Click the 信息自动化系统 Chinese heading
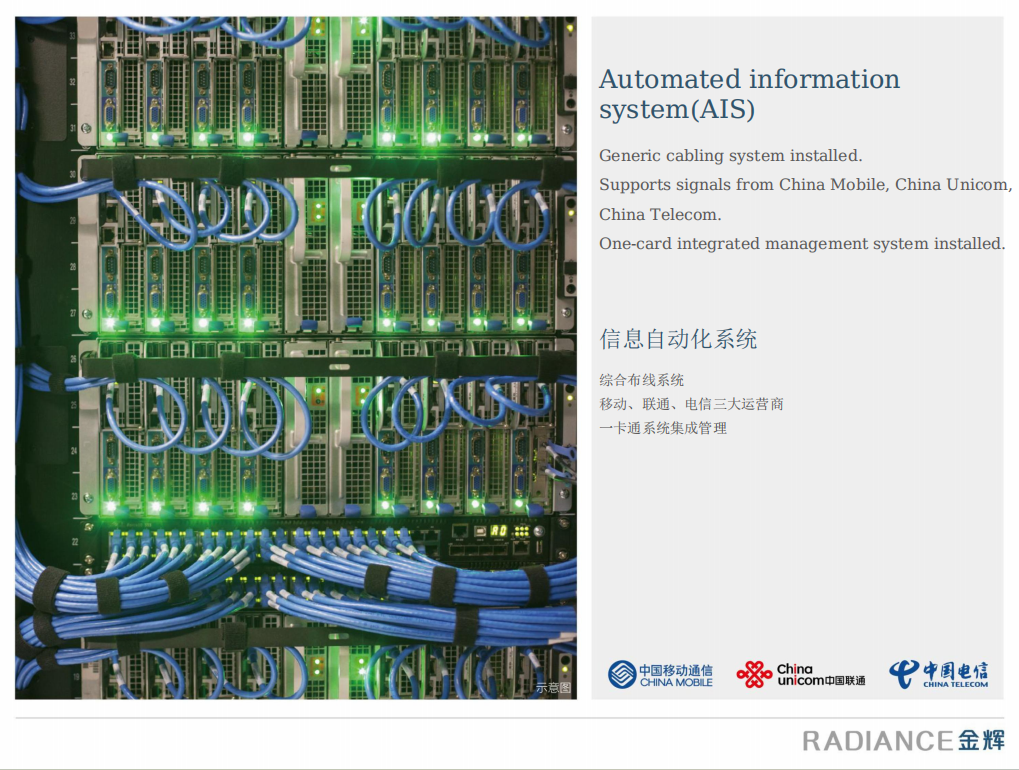1019x770 pixels. point(678,339)
